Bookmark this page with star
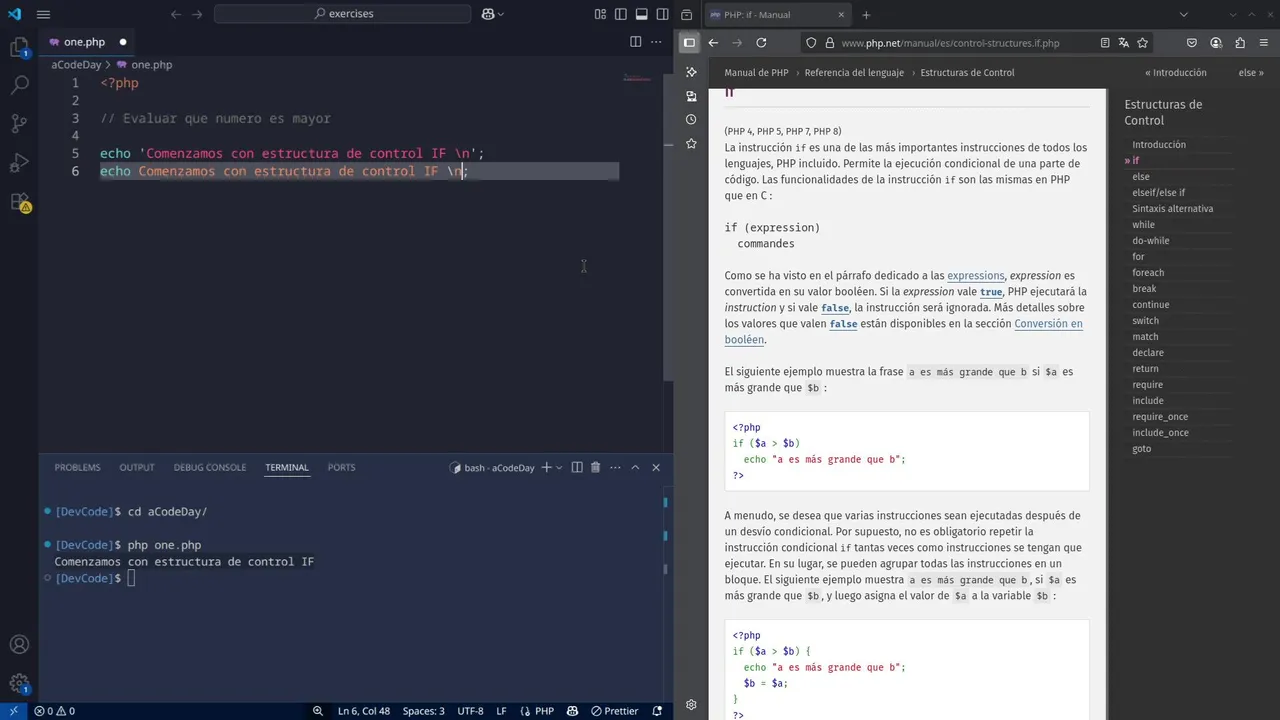The height and width of the screenshot is (720, 1280). click(x=1142, y=43)
